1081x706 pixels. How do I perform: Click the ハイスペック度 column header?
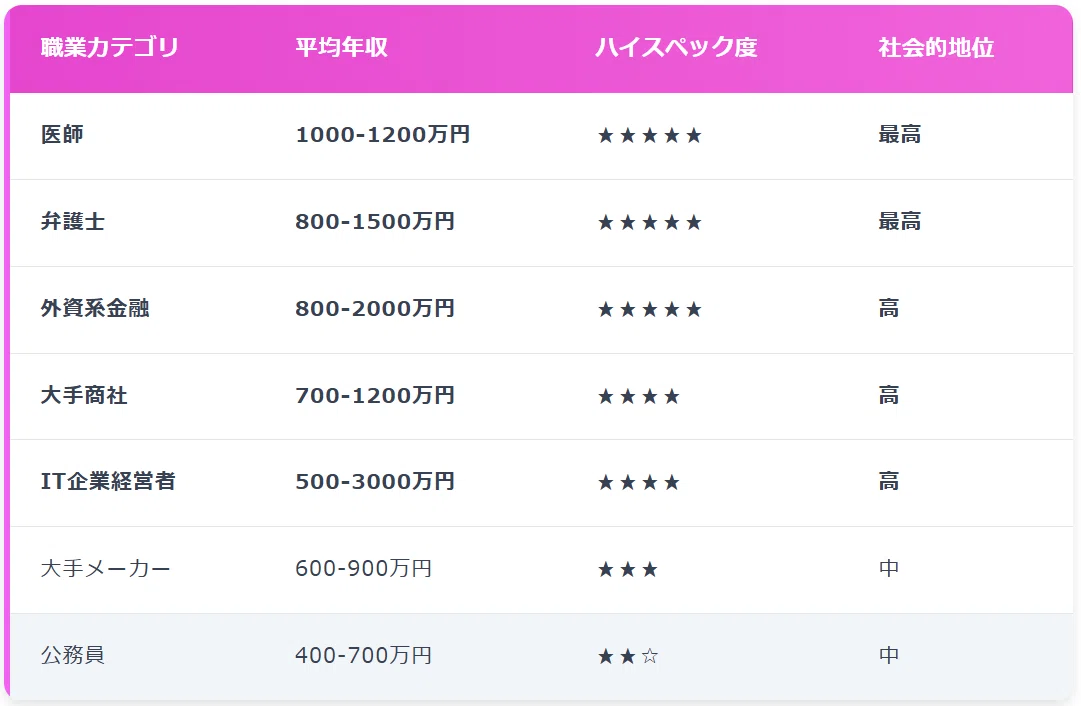click(x=676, y=48)
